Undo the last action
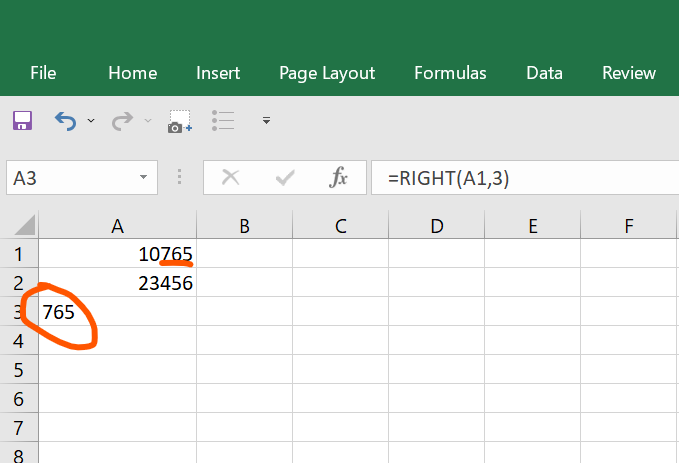Screen dimensions: 679x463 [x=65, y=120]
